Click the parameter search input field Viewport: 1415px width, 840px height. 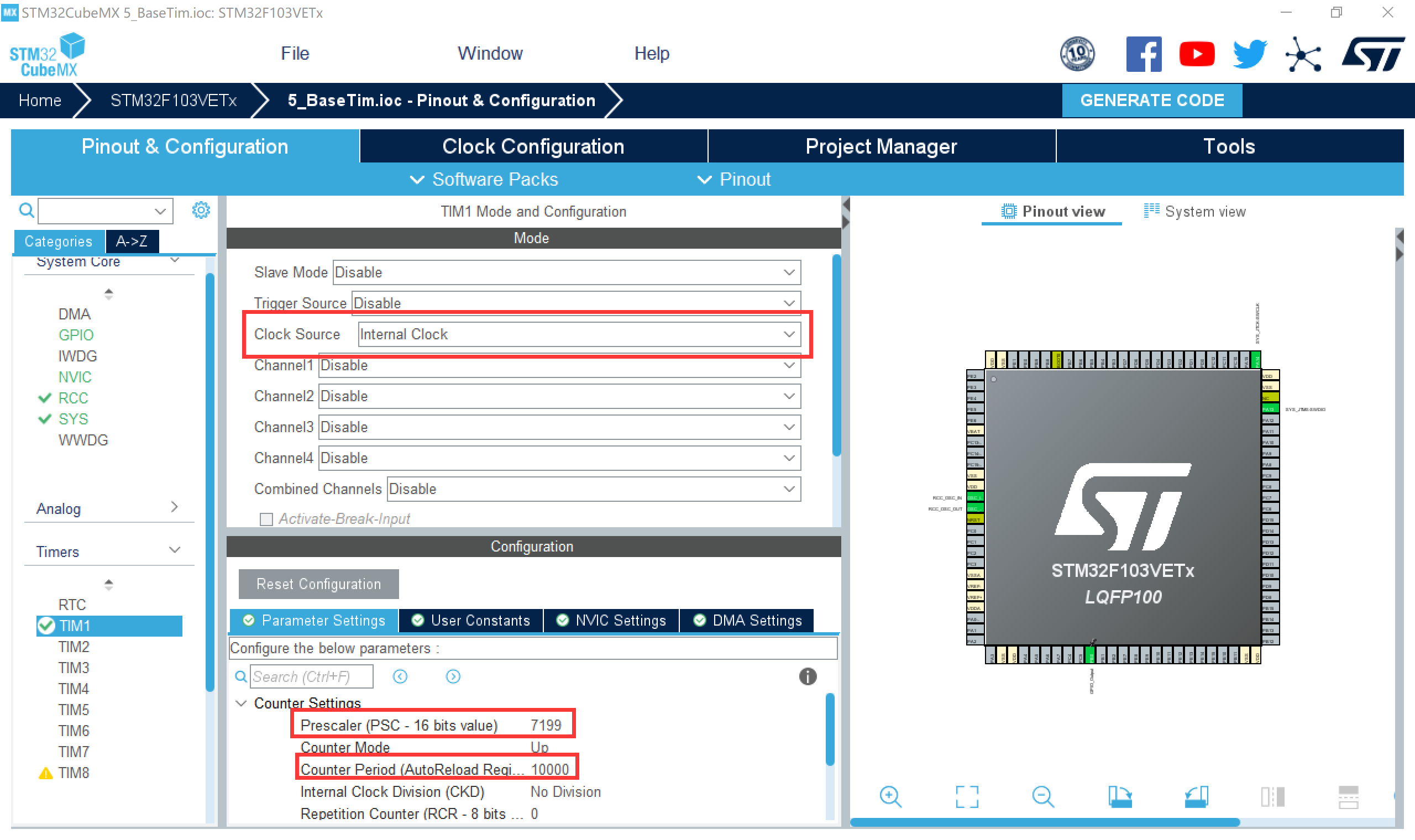tap(311, 676)
